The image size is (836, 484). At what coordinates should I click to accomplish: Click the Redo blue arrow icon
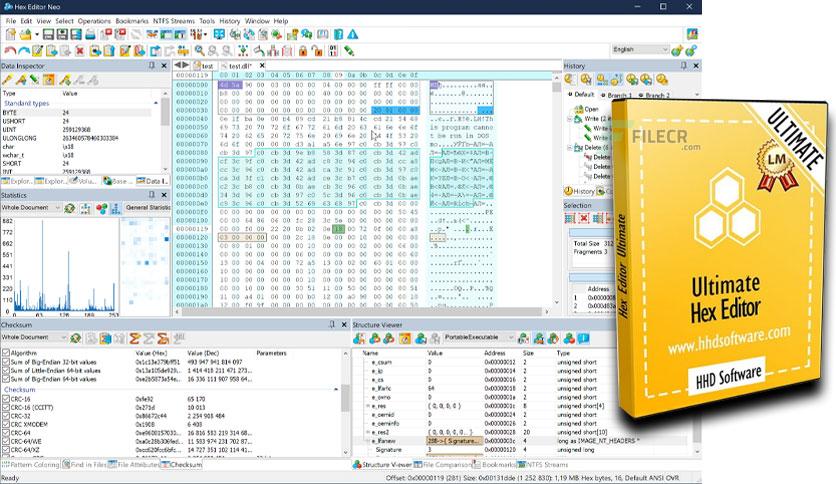point(23,51)
